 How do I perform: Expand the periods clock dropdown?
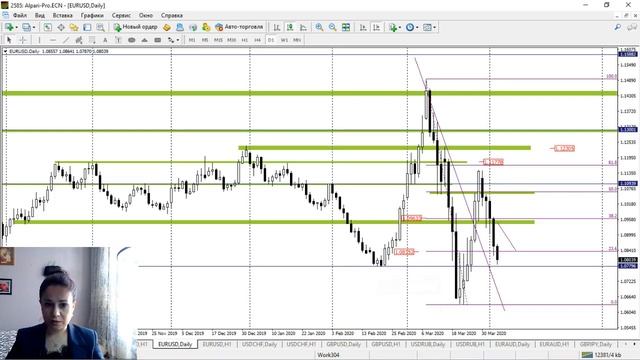pos(417,27)
